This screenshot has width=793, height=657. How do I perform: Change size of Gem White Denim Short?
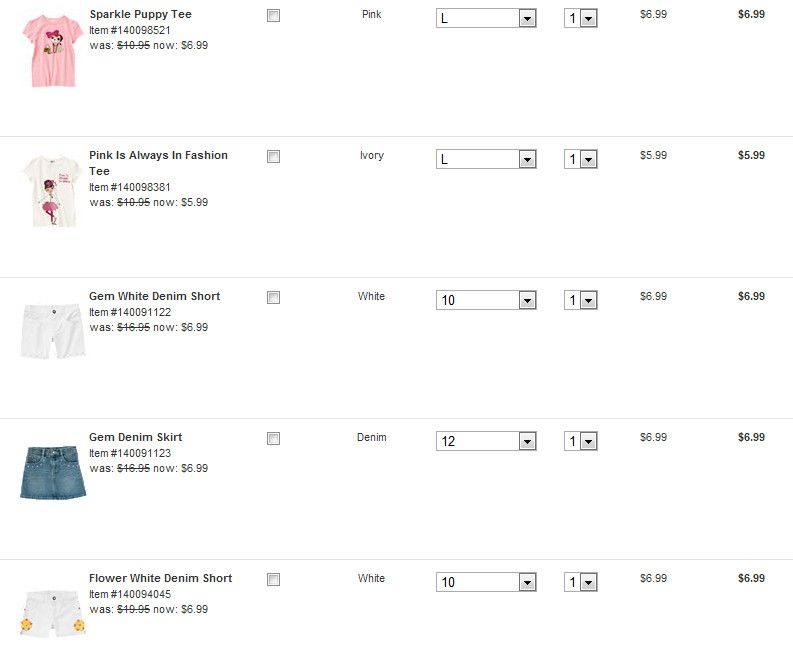click(x=486, y=301)
